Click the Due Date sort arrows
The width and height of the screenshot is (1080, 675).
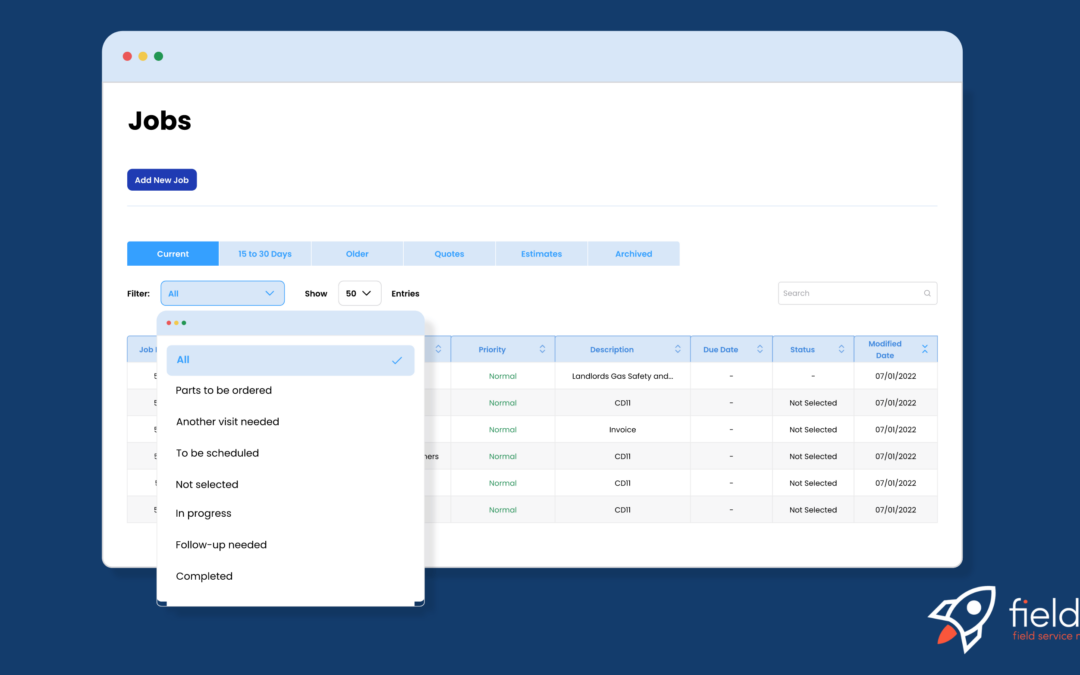pyautogui.click(x=760, y=348)
